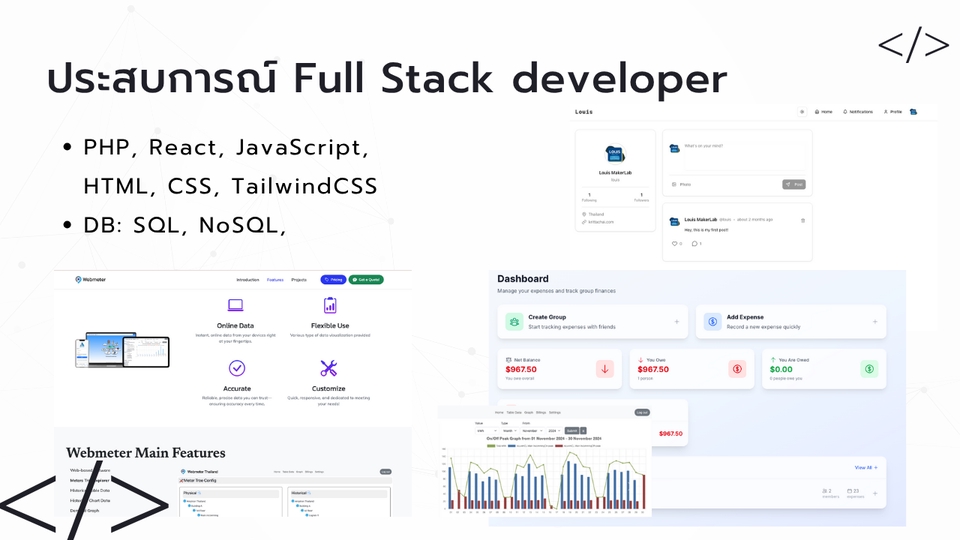Switch to the Features tab in Webmeter
Image resolution: width=960 pixels, height=540 pixels.
(x=275, y=280)
